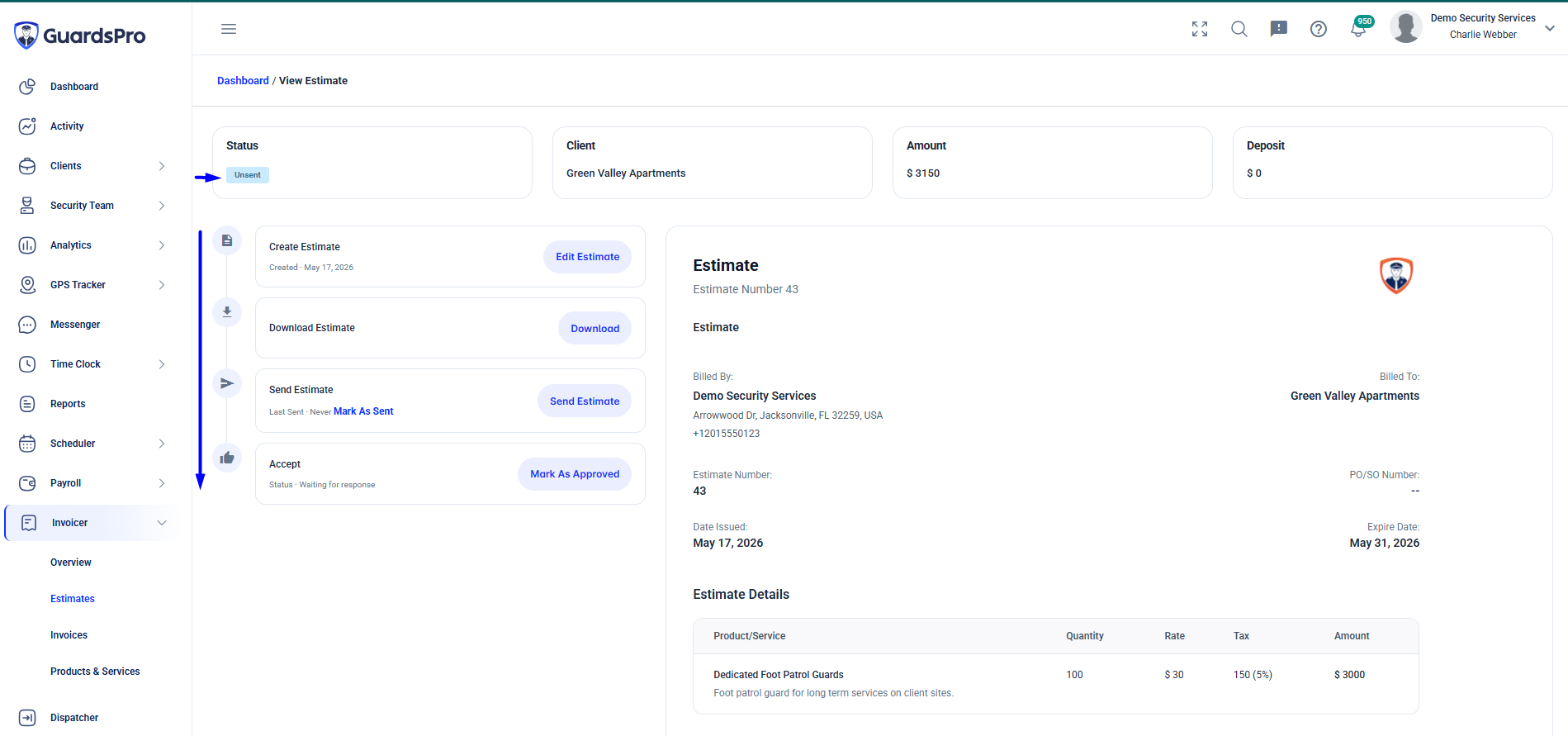This screenshot has width=1568, height=736.
Task: Toggle the hamburger sidebar menu
Action: pyautogui.click(x=229, y=29)
